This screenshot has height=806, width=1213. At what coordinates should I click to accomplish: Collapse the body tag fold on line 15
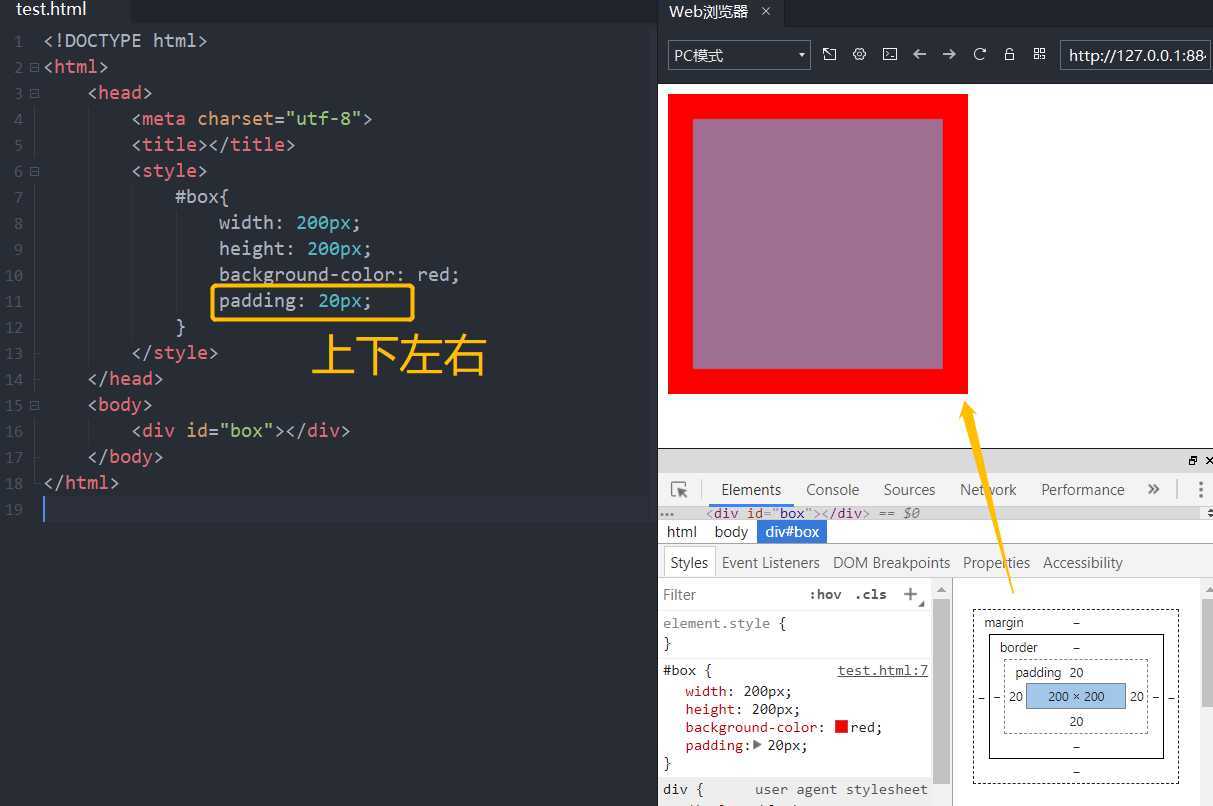[x=34, y=405]
